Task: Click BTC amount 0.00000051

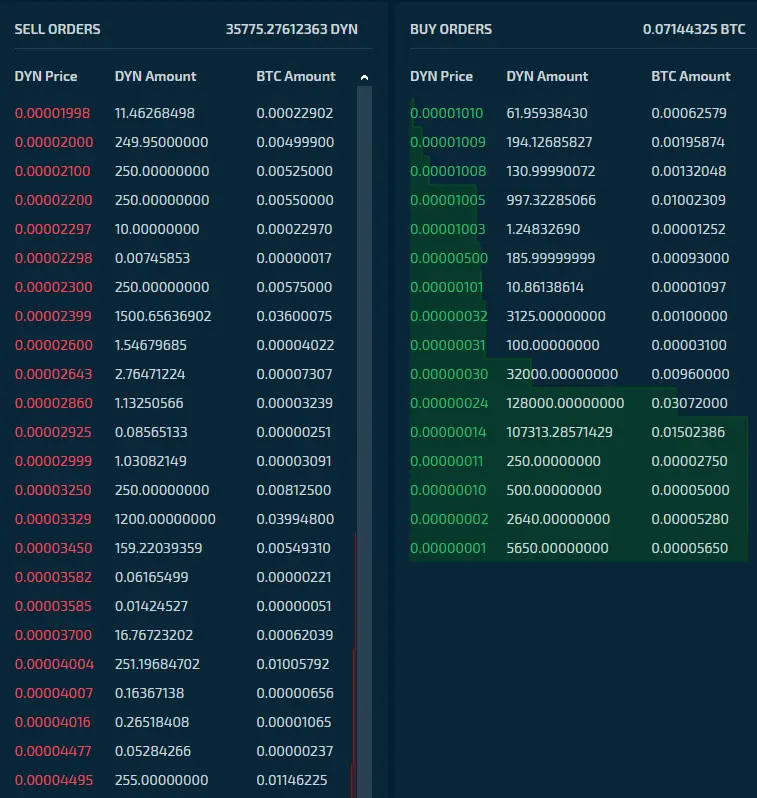Action: click(x=294, y=606)
